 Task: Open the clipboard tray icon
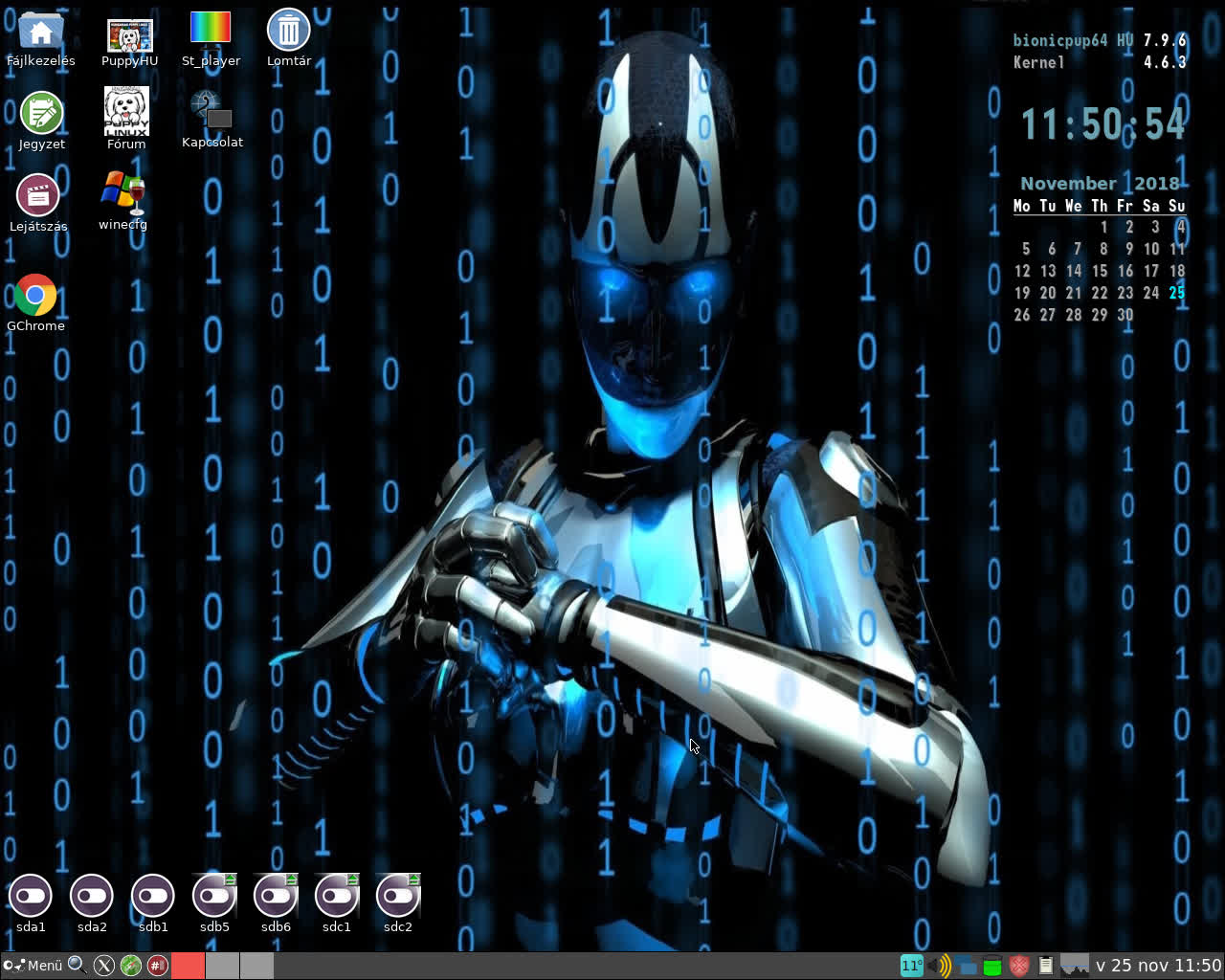(x=1046, y=966)
